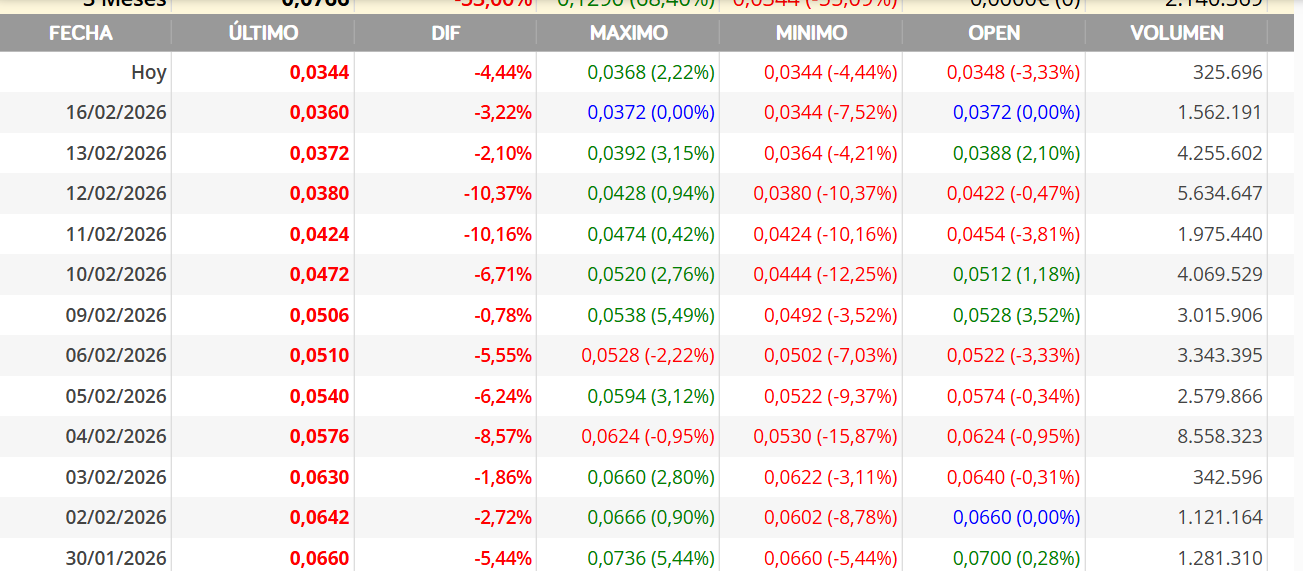Click the MAXIMO column header
Viewport: 1303px width, 571px height.
(x=628, y=33)
